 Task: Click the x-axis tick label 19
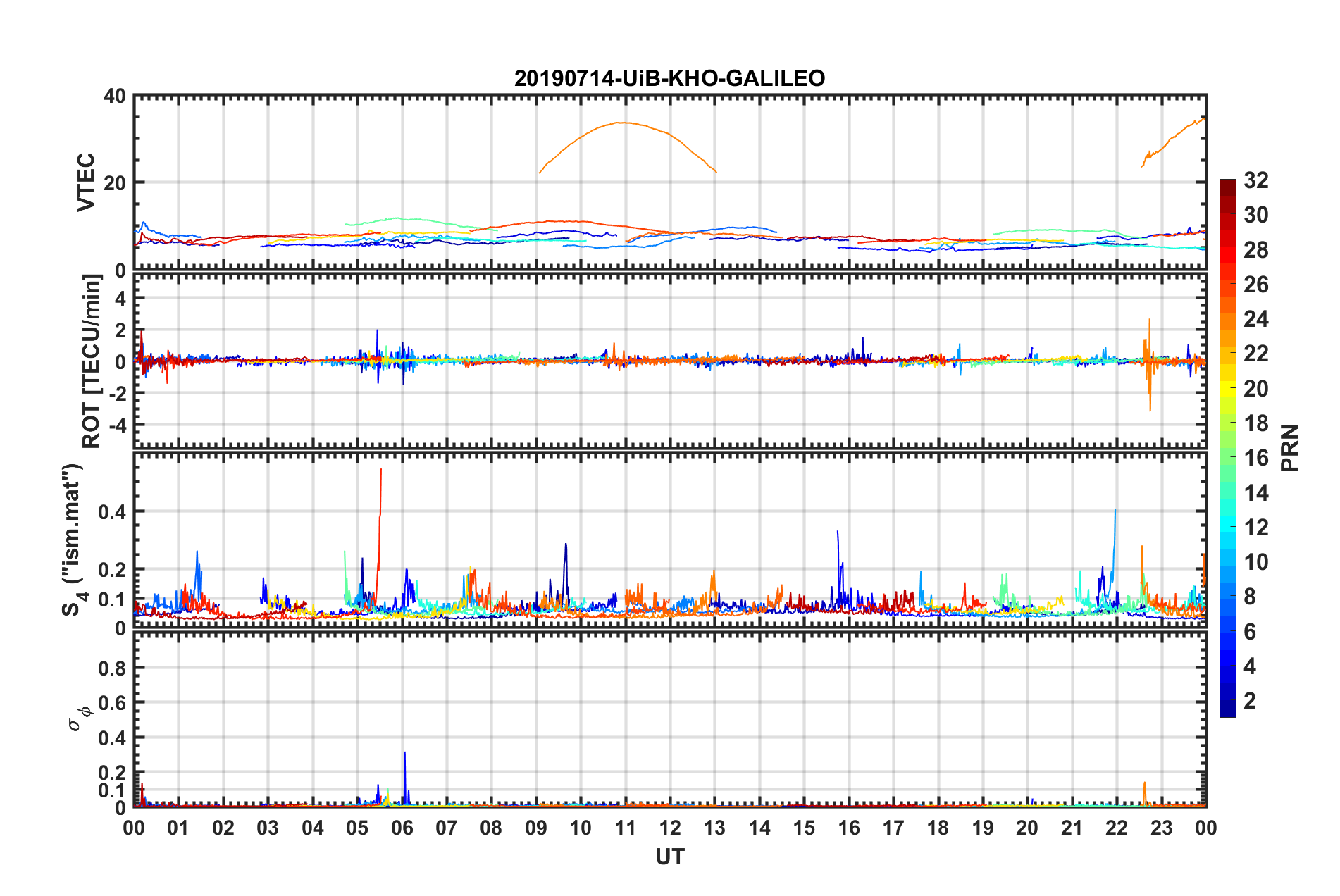[x=983, y=828]
